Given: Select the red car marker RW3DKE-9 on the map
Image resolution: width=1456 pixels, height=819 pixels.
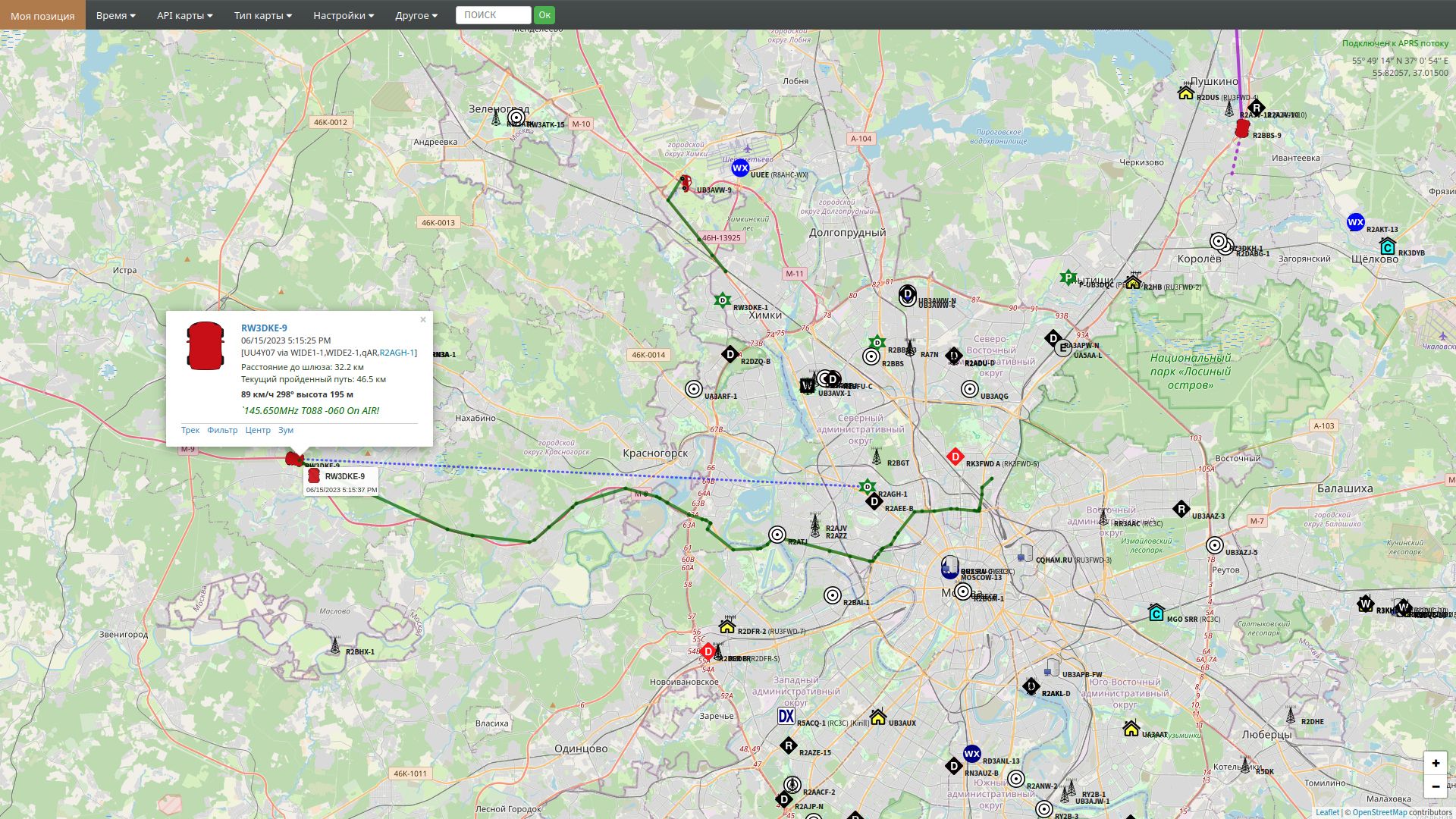Looking at the screenshot, I should [x=293, y=459].
